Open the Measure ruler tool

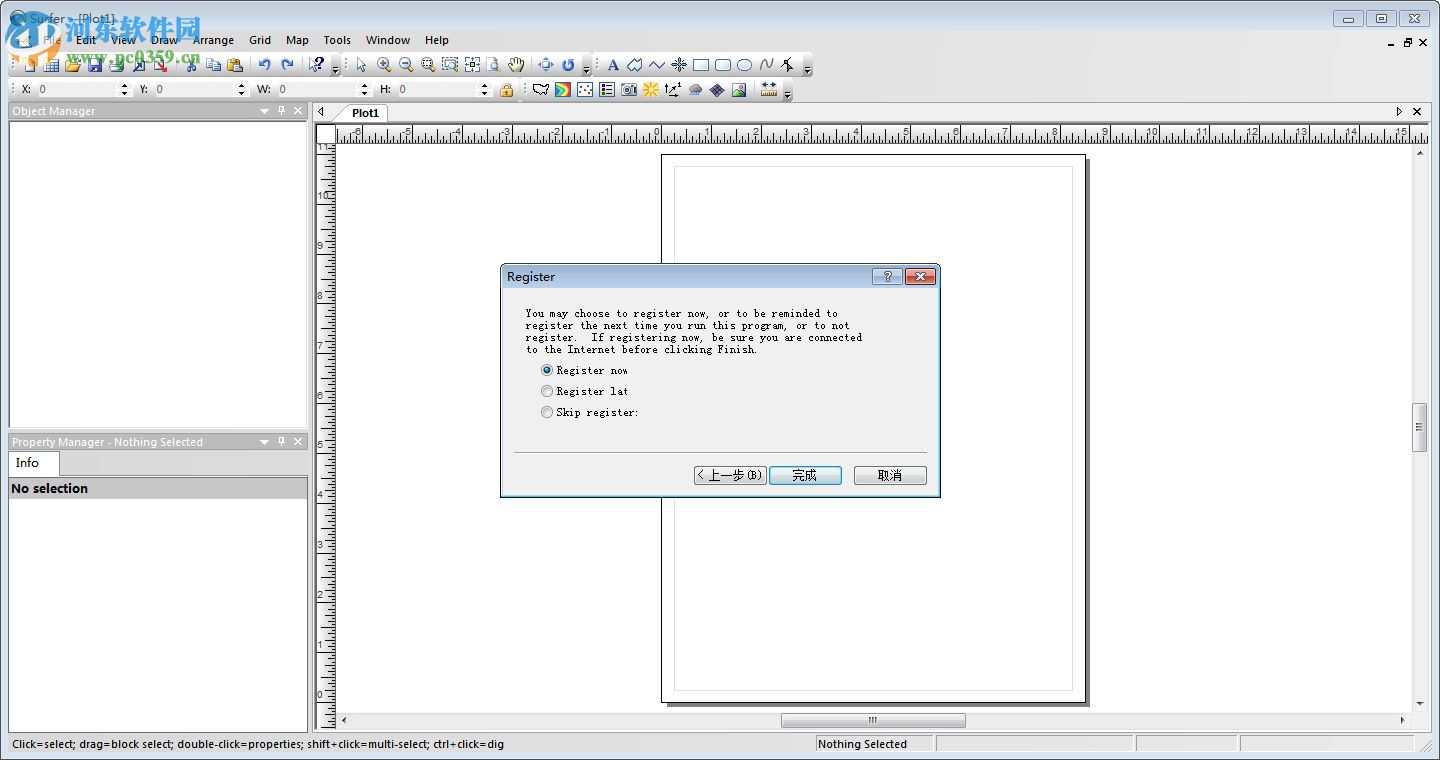(x=769, y=90)
